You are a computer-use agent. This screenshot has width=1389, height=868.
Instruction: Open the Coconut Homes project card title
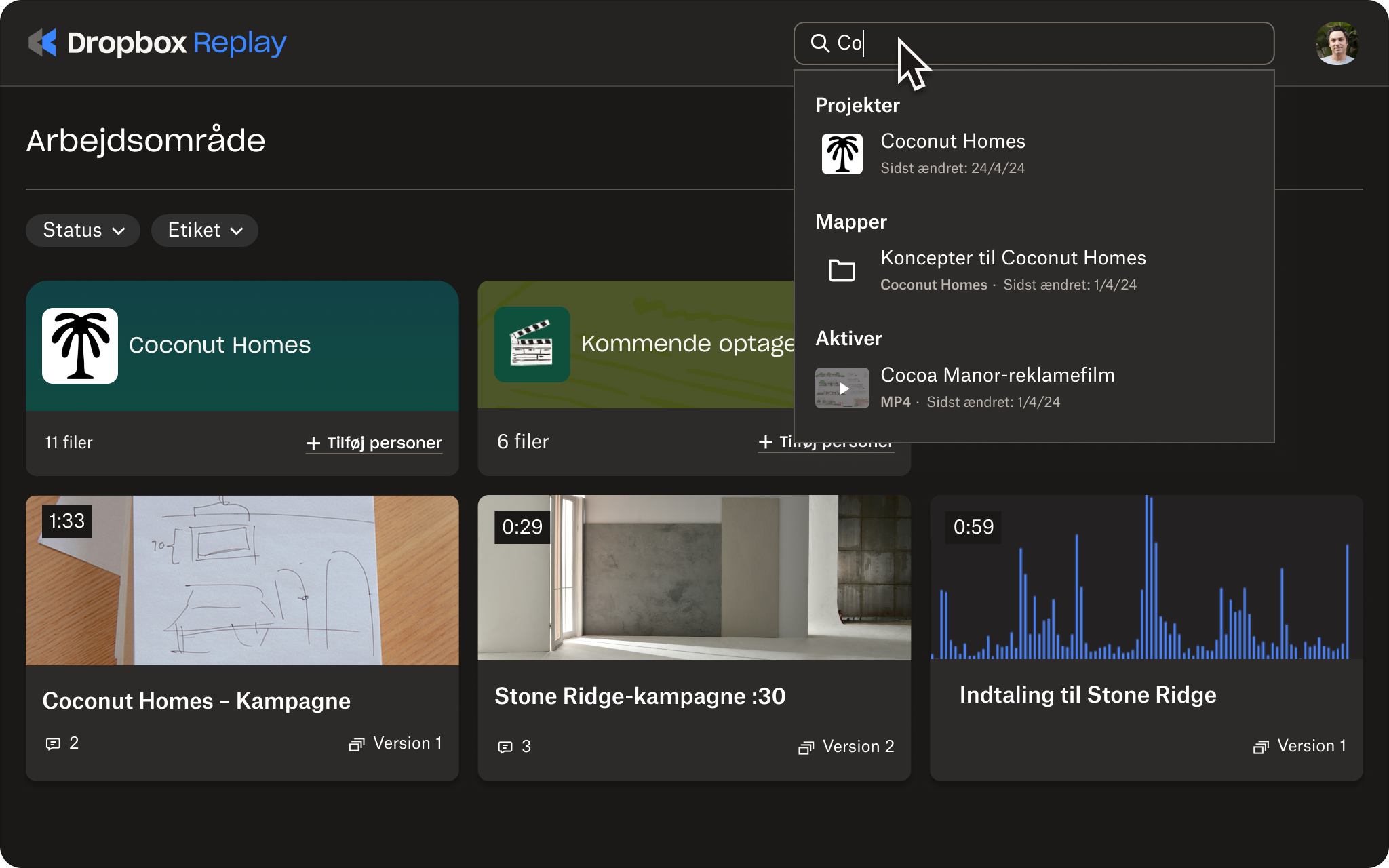(x=220, y=345)
